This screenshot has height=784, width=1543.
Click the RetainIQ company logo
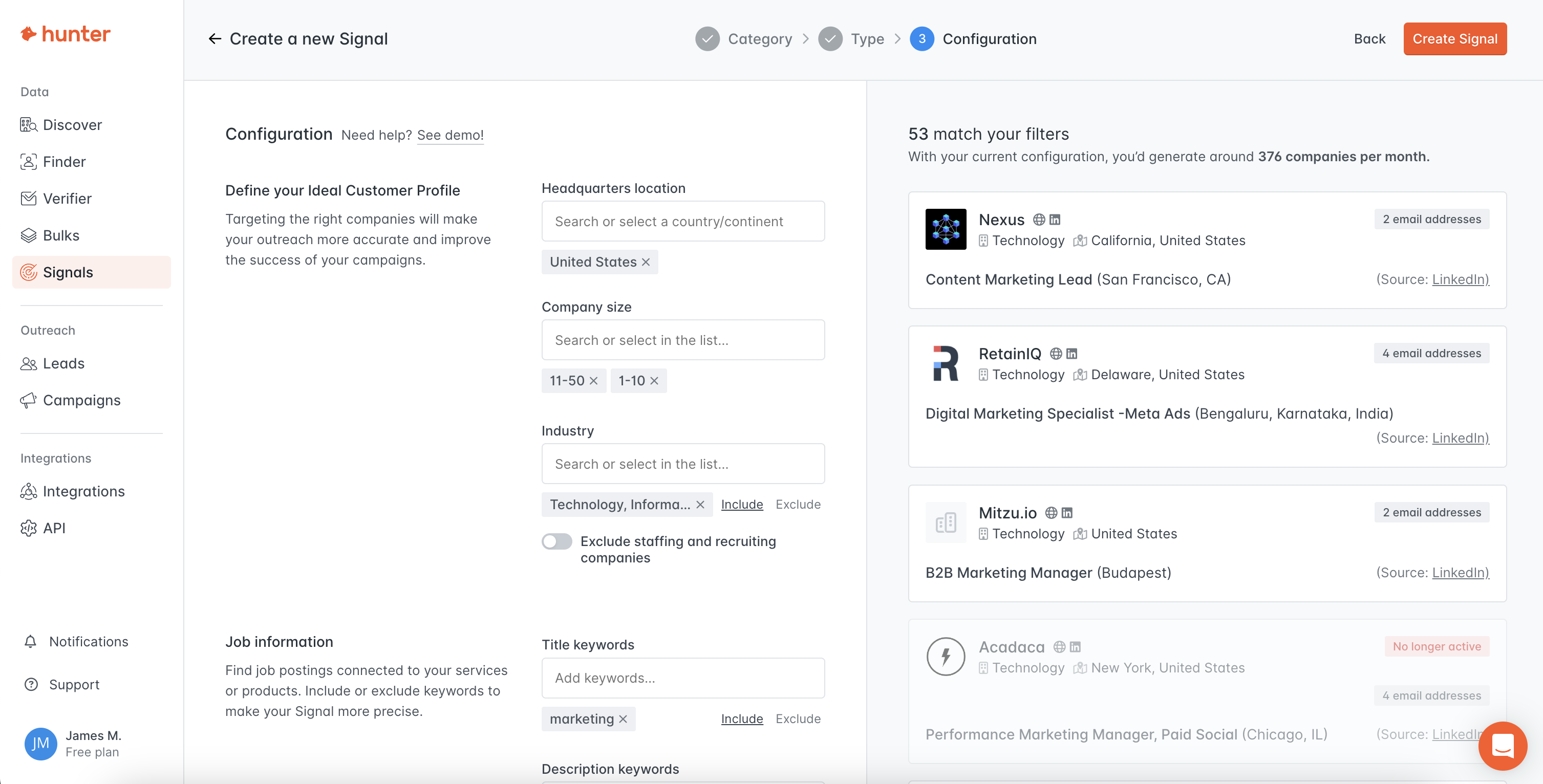click(946, 363)
